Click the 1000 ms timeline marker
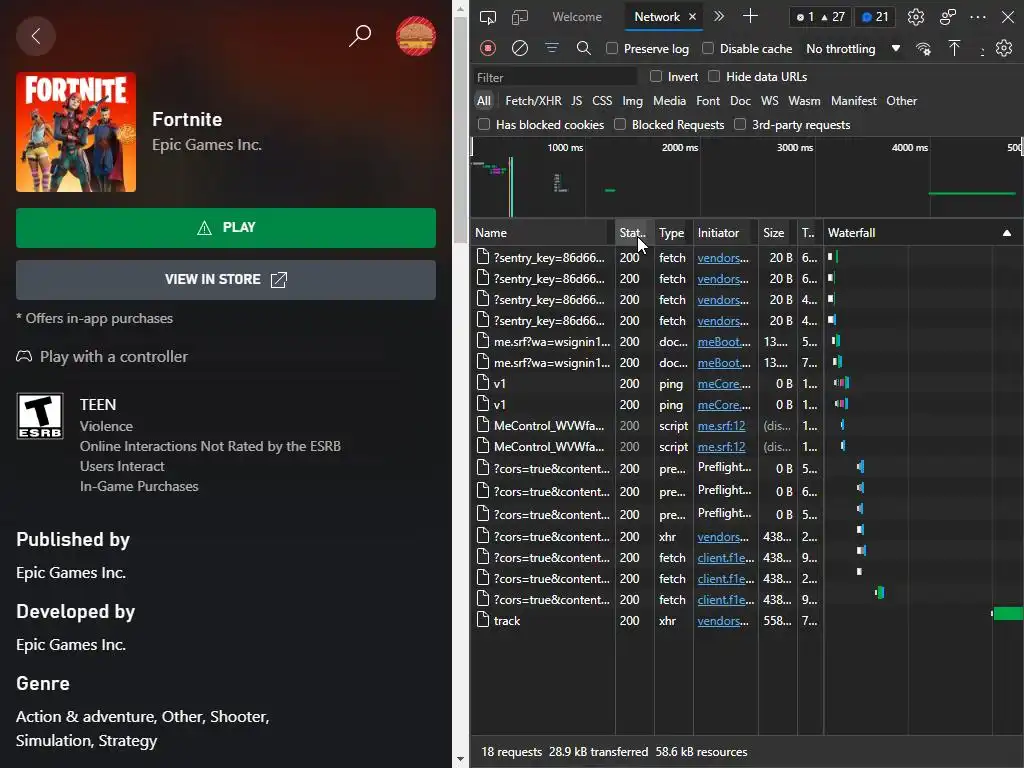 [x=565, y=148]
